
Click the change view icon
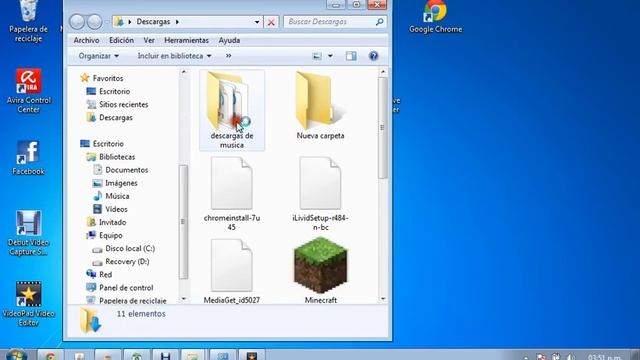coord(317,56)
